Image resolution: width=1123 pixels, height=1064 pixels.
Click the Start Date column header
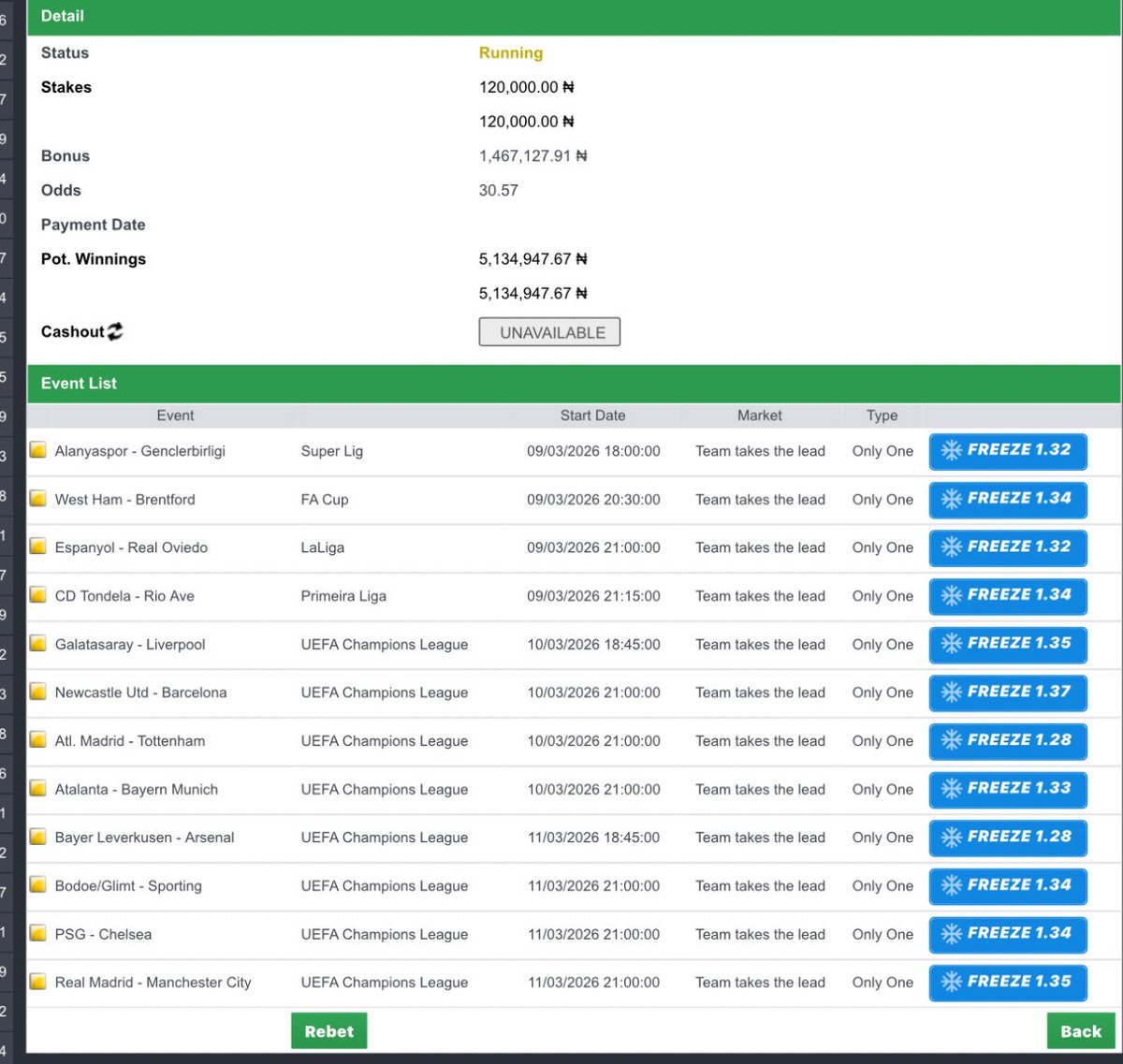[592, 415]
